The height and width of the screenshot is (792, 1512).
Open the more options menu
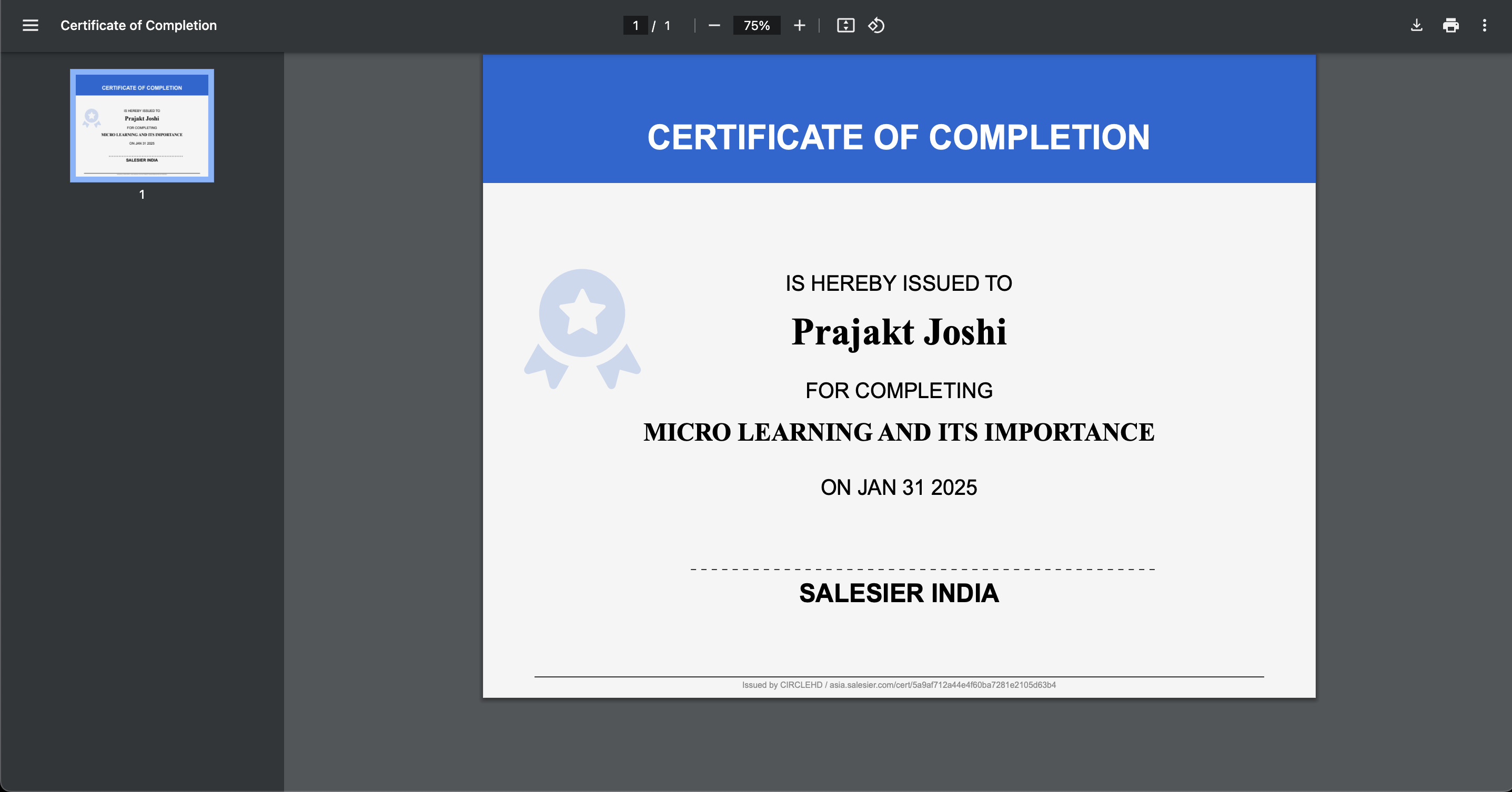(1485, 25)
